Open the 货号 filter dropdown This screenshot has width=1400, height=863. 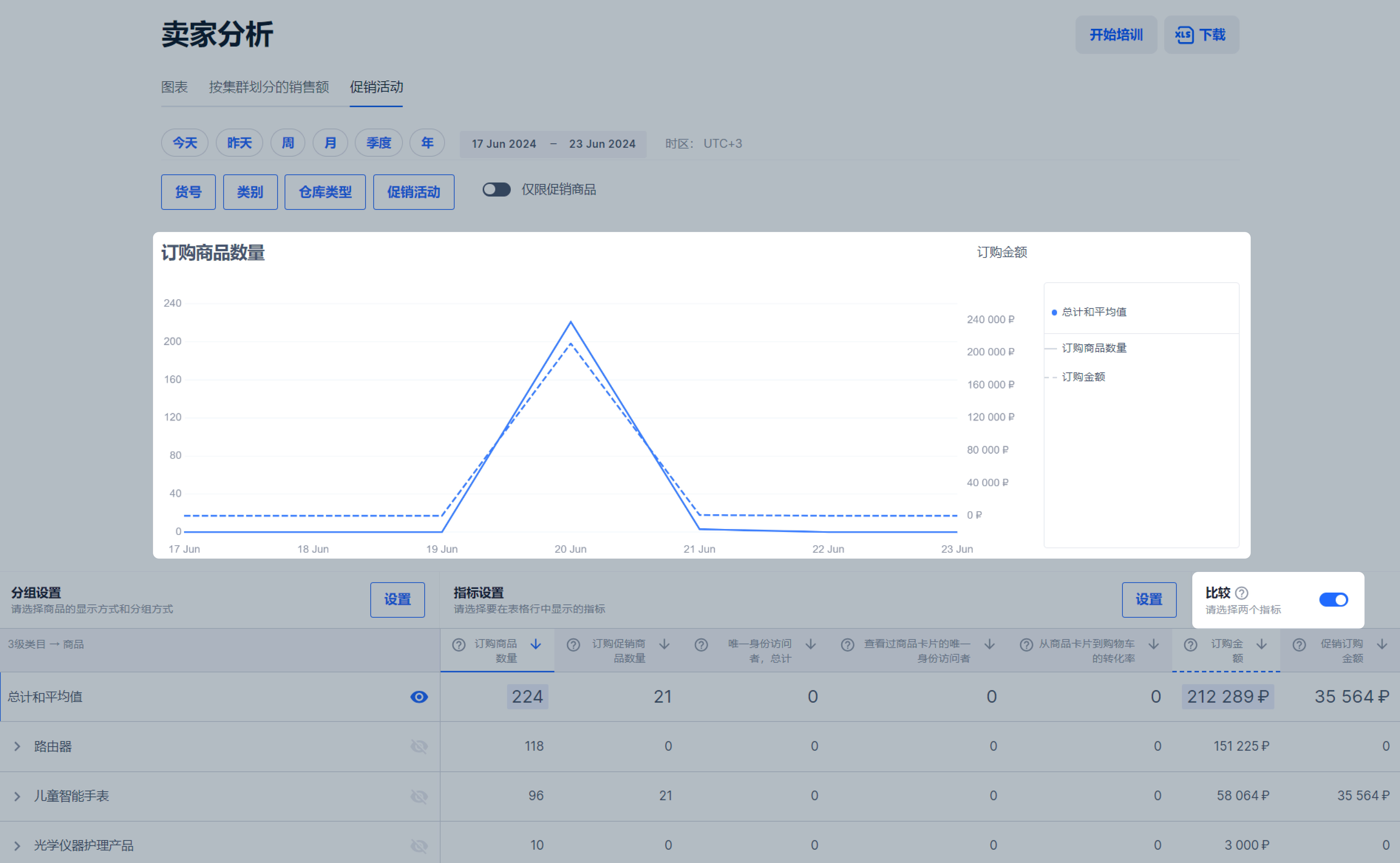[x=188, y=192]
